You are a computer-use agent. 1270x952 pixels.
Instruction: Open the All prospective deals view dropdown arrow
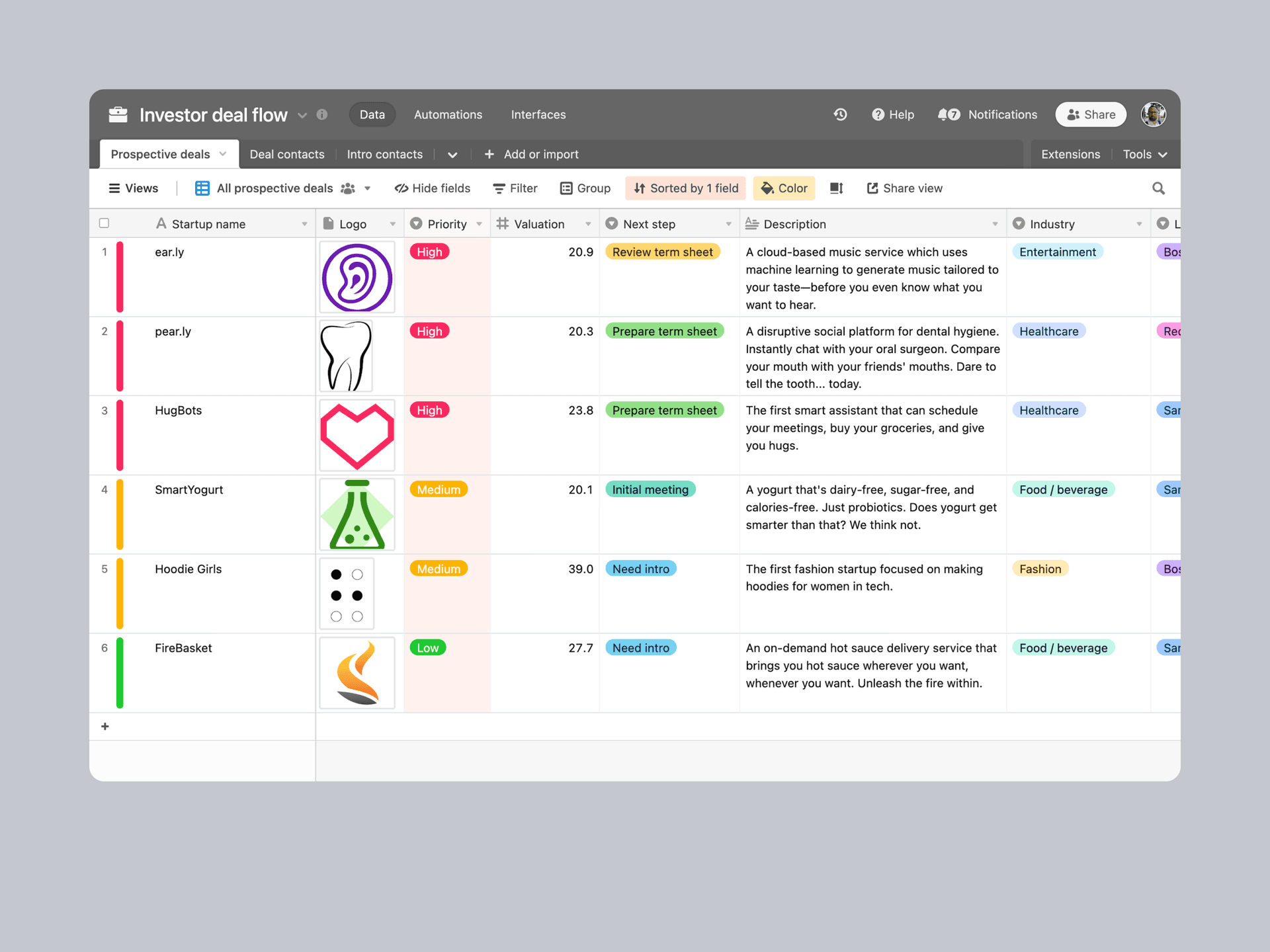tap(367, 188)
